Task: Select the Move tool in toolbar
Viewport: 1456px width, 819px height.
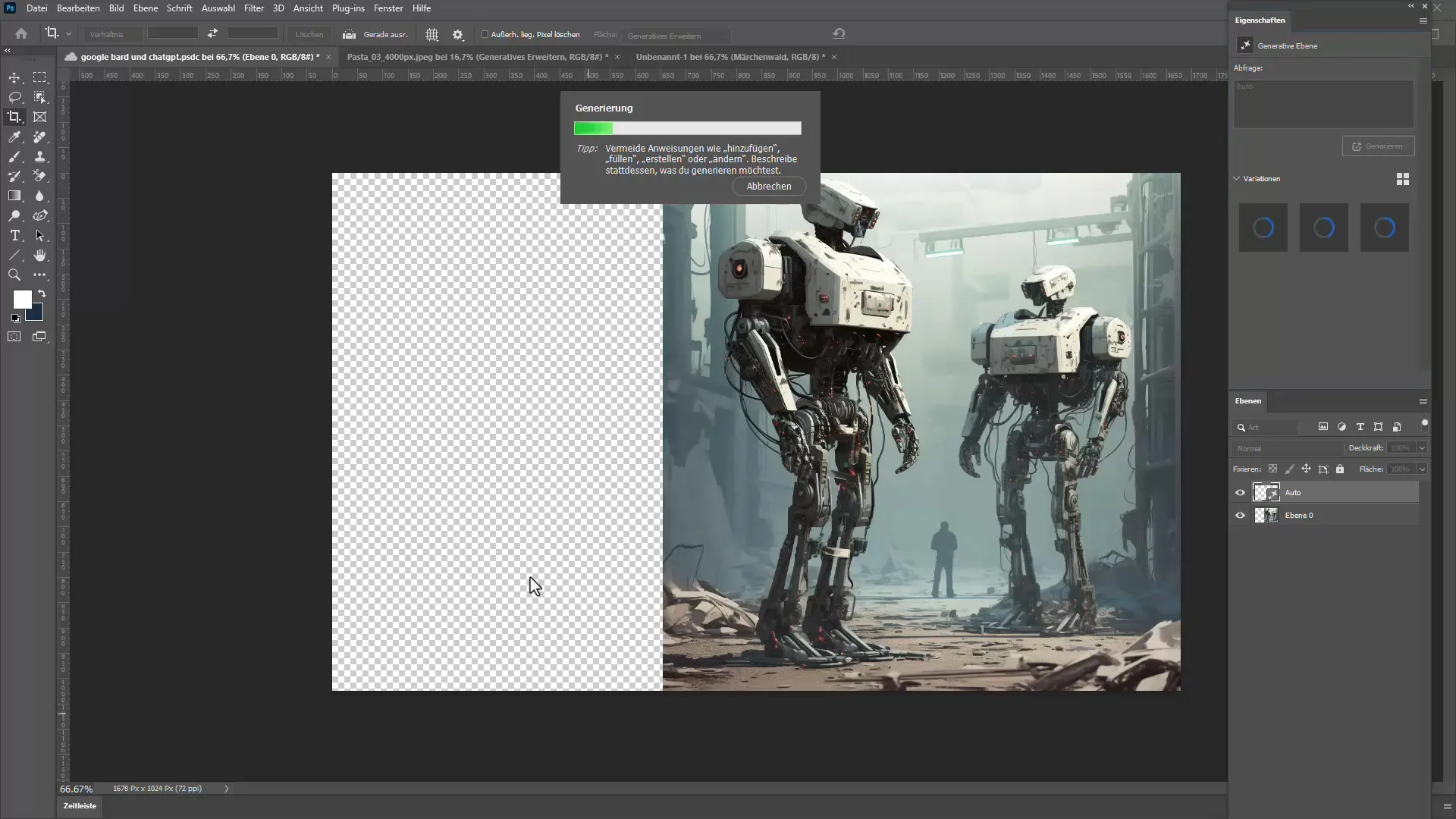Action: coord(15,77)
